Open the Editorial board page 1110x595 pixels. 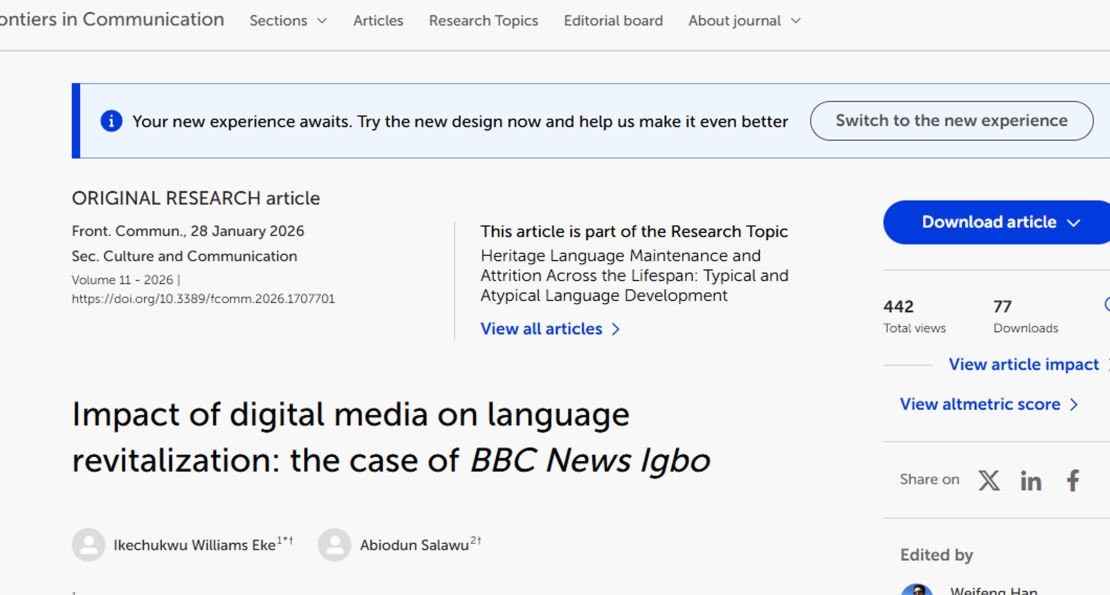[x=613, y=20]
